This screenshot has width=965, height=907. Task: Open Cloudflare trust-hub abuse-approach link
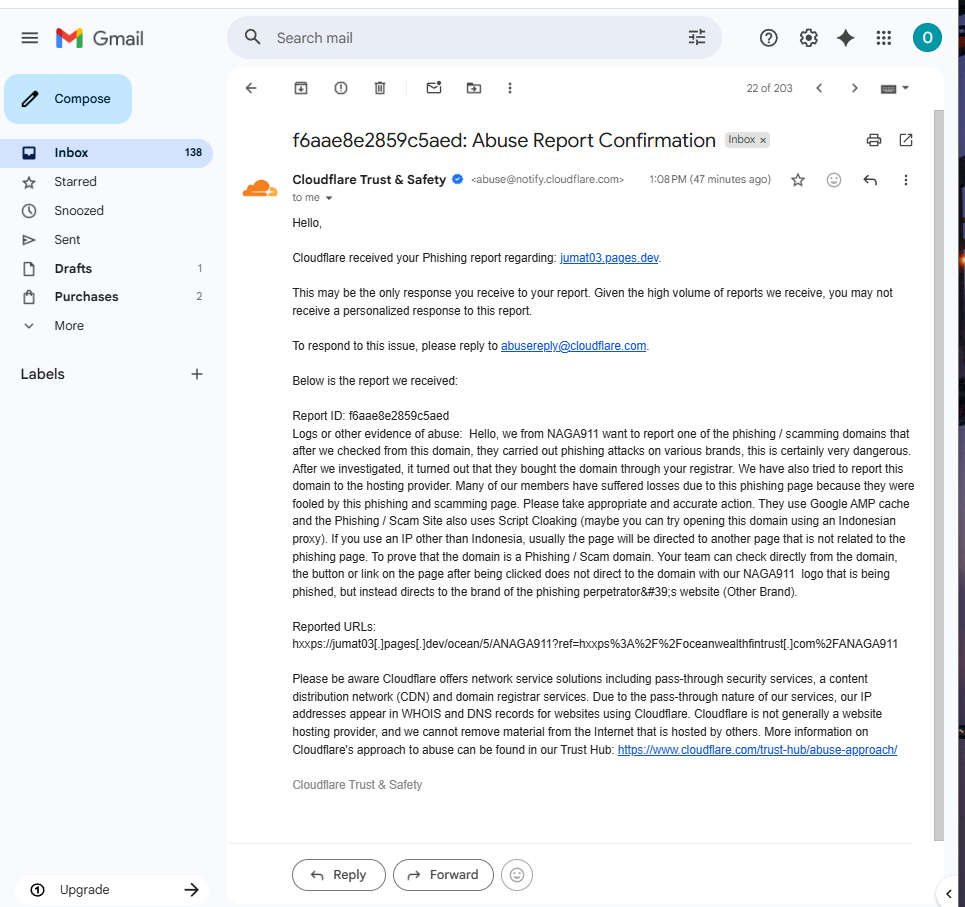coord(757,749)
